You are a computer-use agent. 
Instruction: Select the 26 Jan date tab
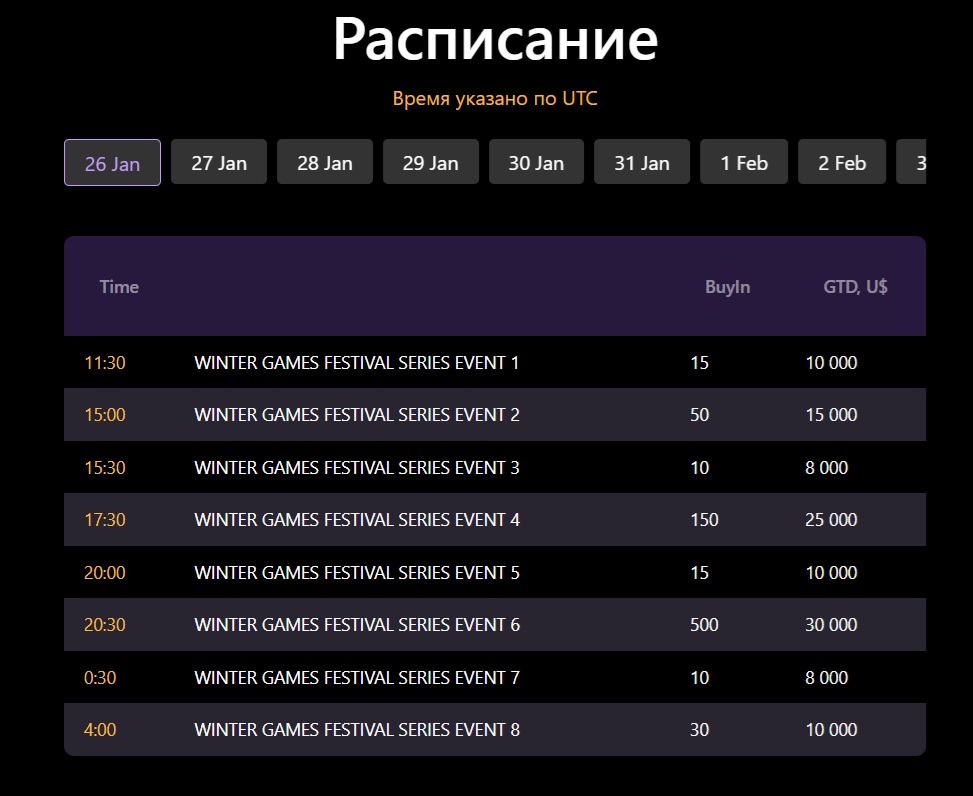pos(112,163)
